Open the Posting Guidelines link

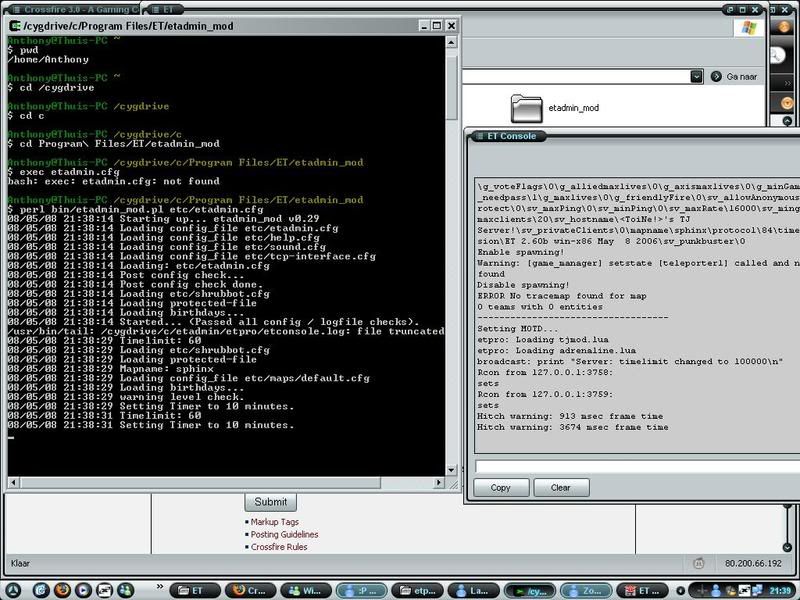point(284,534)
